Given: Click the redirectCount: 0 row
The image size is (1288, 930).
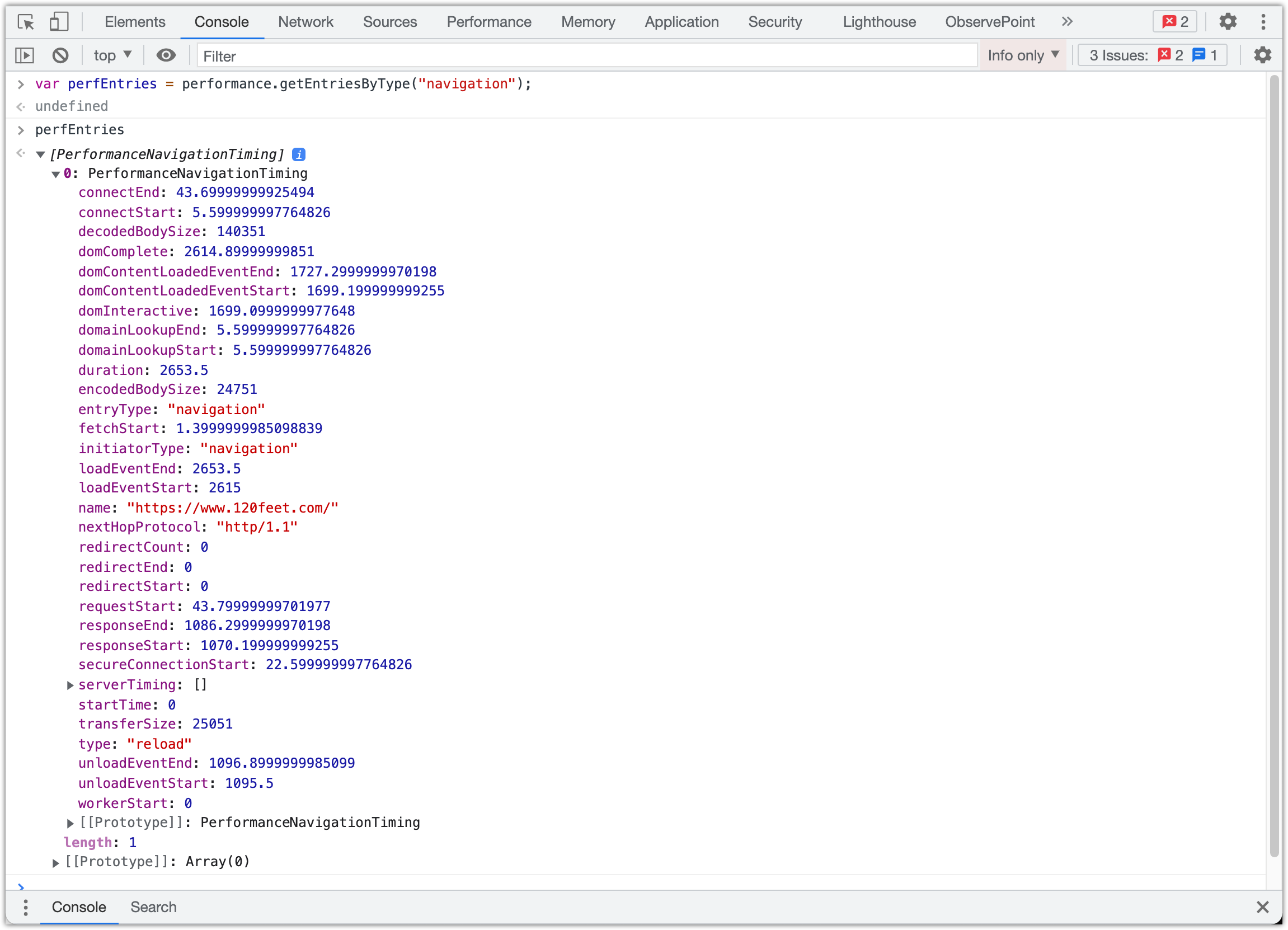Looking at the screenshot, I should 143,548.
